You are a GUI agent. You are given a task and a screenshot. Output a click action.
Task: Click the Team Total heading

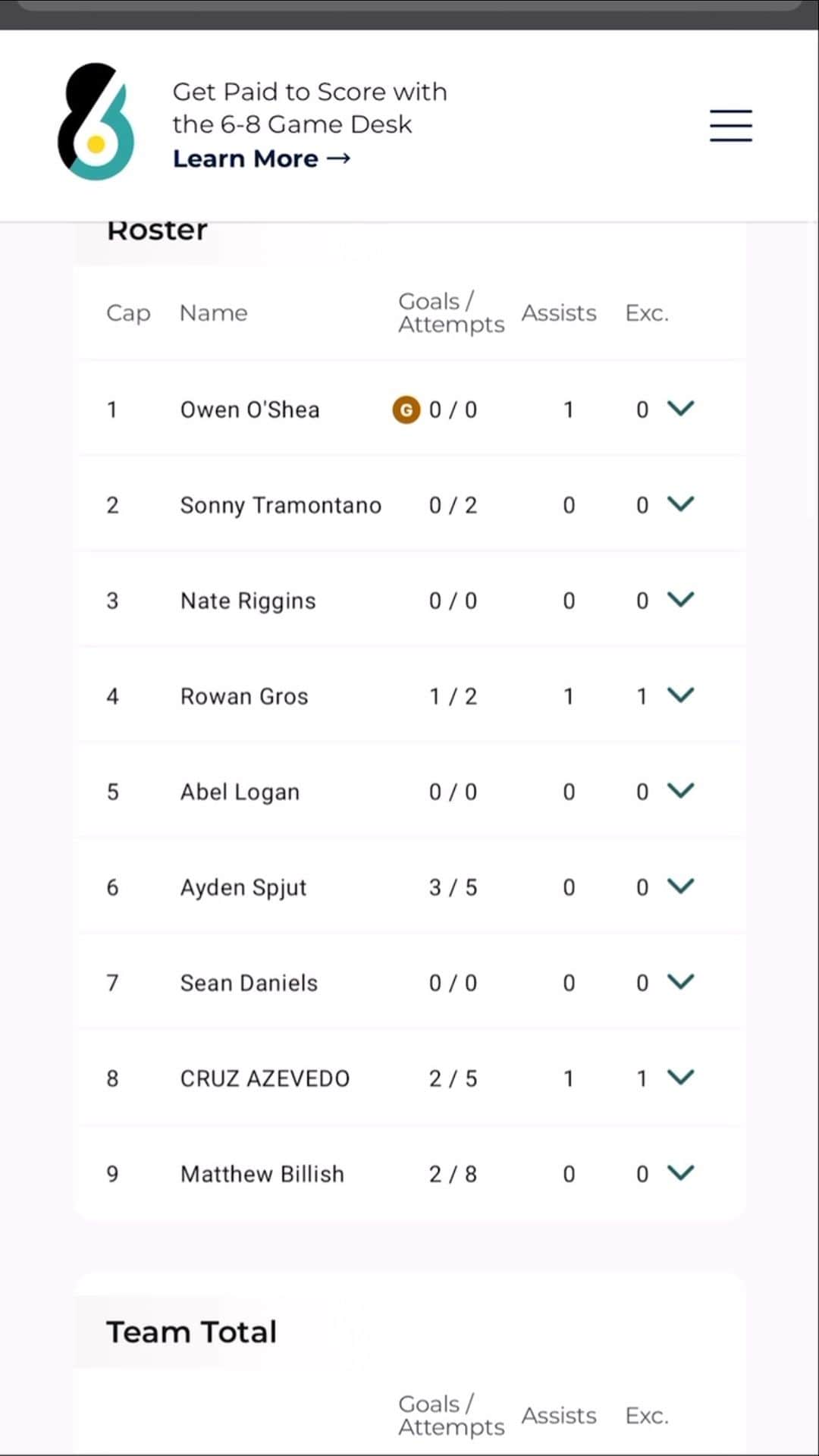pos(192,1332)
